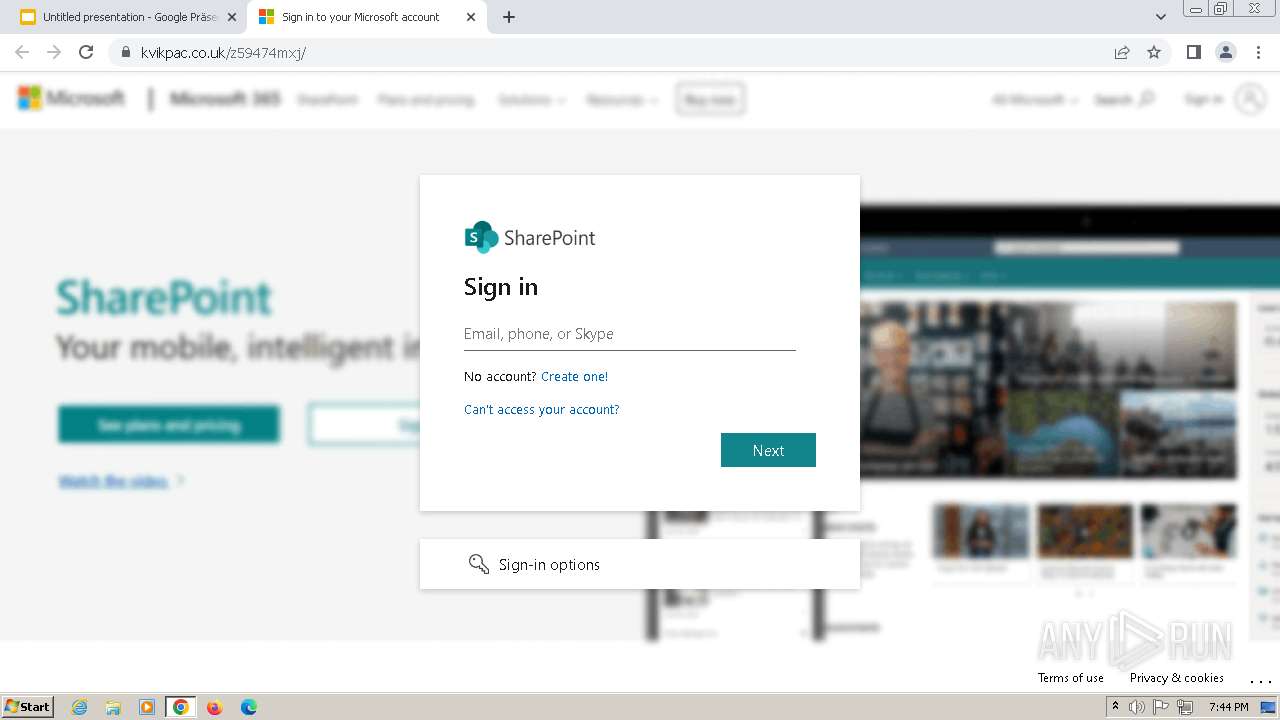Open the Windows Start button
This screenshot has width=1280, height=720.
(x=28, y=706)
